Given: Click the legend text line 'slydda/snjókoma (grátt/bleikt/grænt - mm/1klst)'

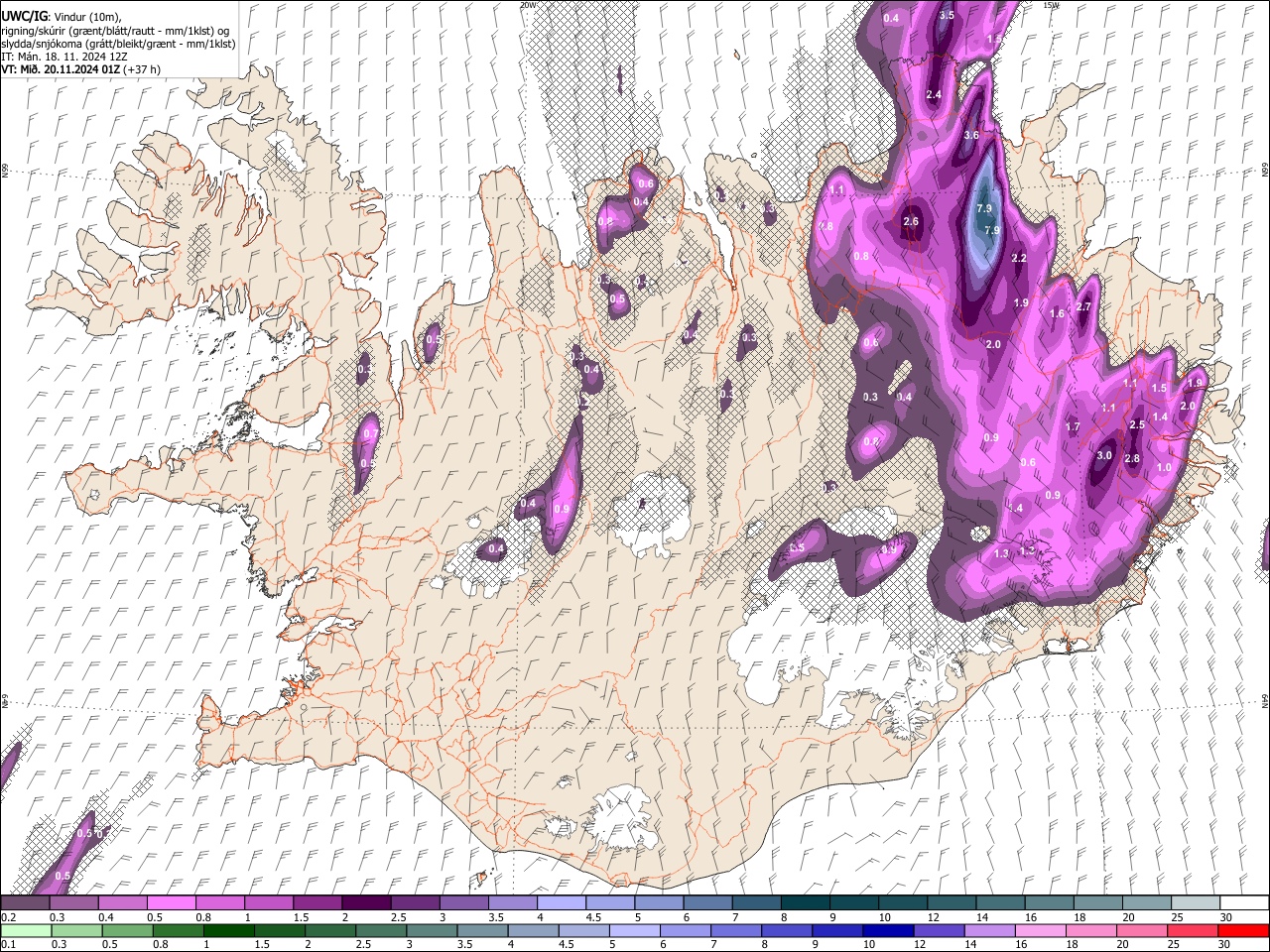Looking at the screenshot, I should click(118, 44).
